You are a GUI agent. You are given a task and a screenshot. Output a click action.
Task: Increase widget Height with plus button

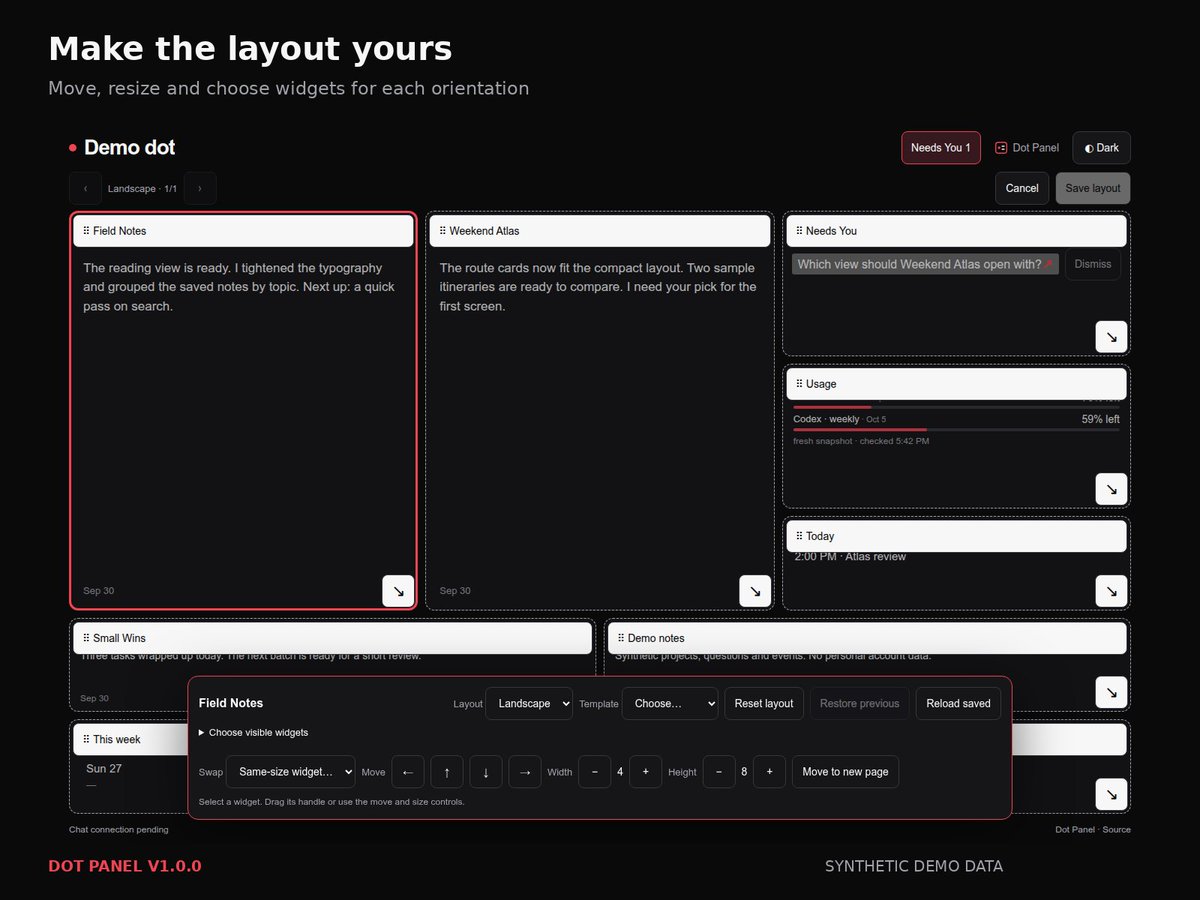(769, 772)
